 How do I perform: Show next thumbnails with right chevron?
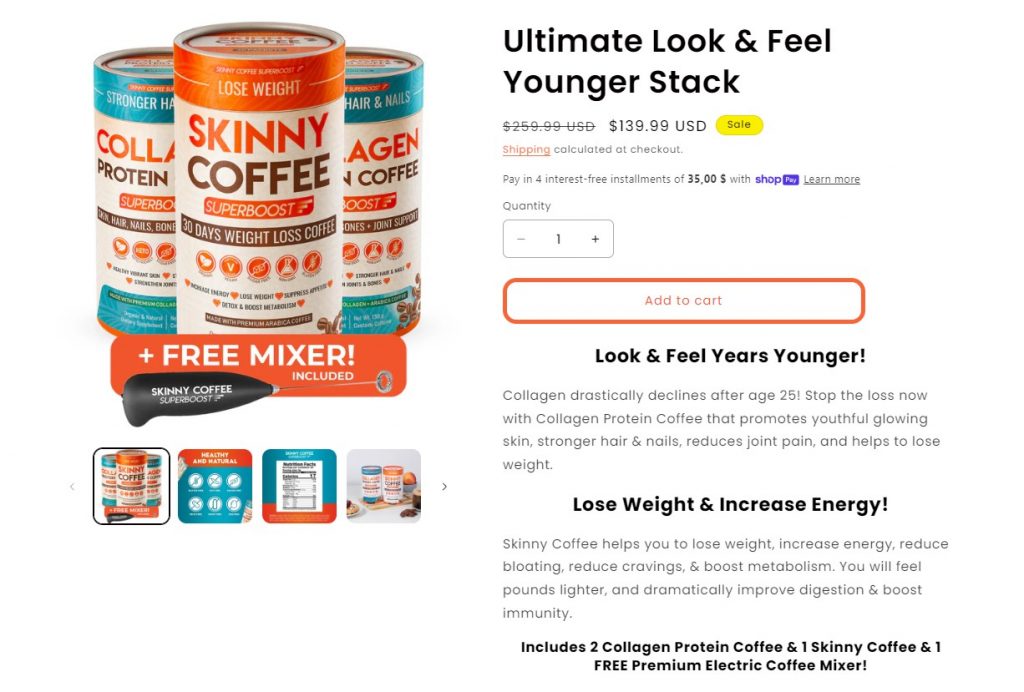(x=444, y=486)
